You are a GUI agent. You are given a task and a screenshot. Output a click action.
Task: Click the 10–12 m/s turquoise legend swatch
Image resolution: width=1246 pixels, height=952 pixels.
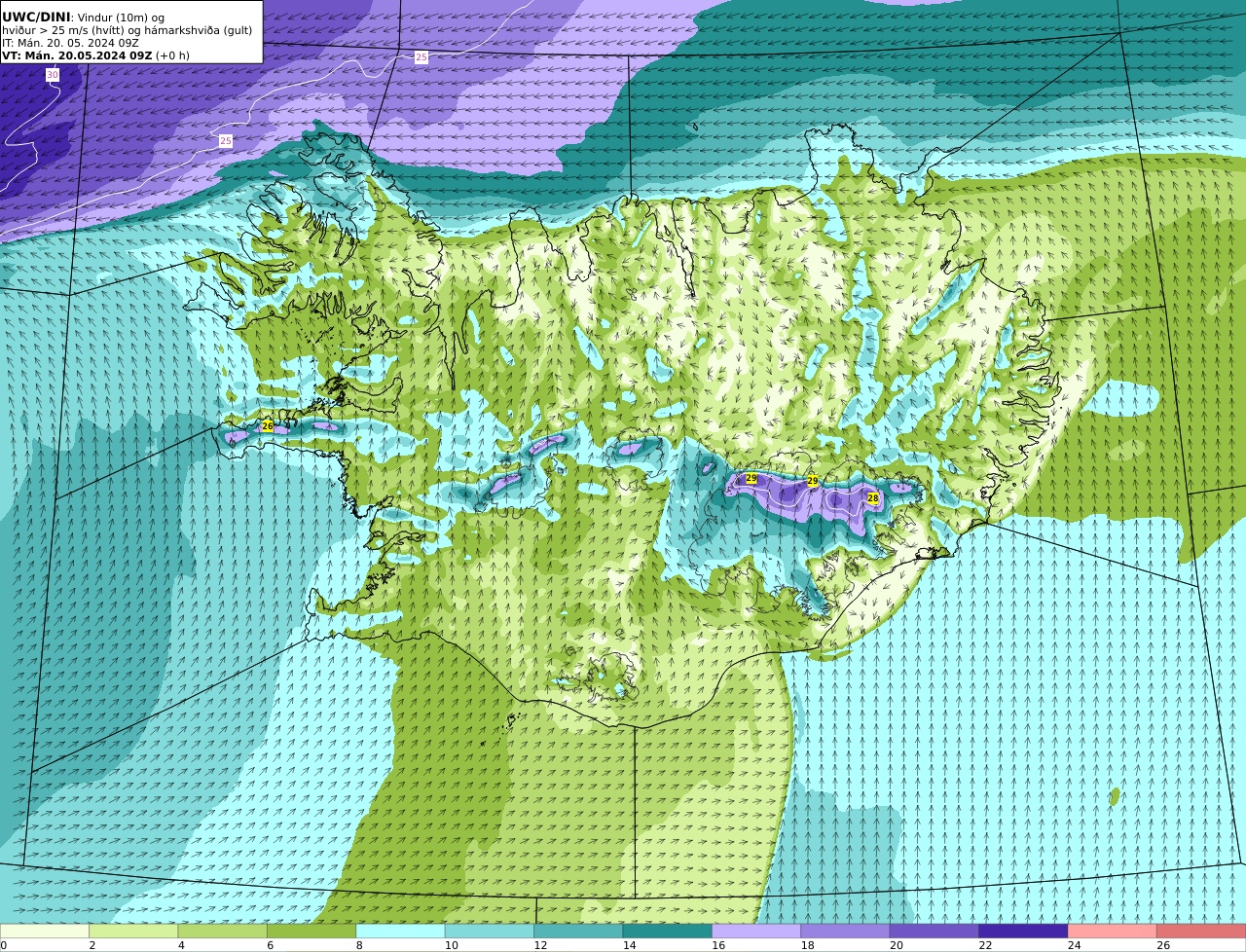coord(490,932)
